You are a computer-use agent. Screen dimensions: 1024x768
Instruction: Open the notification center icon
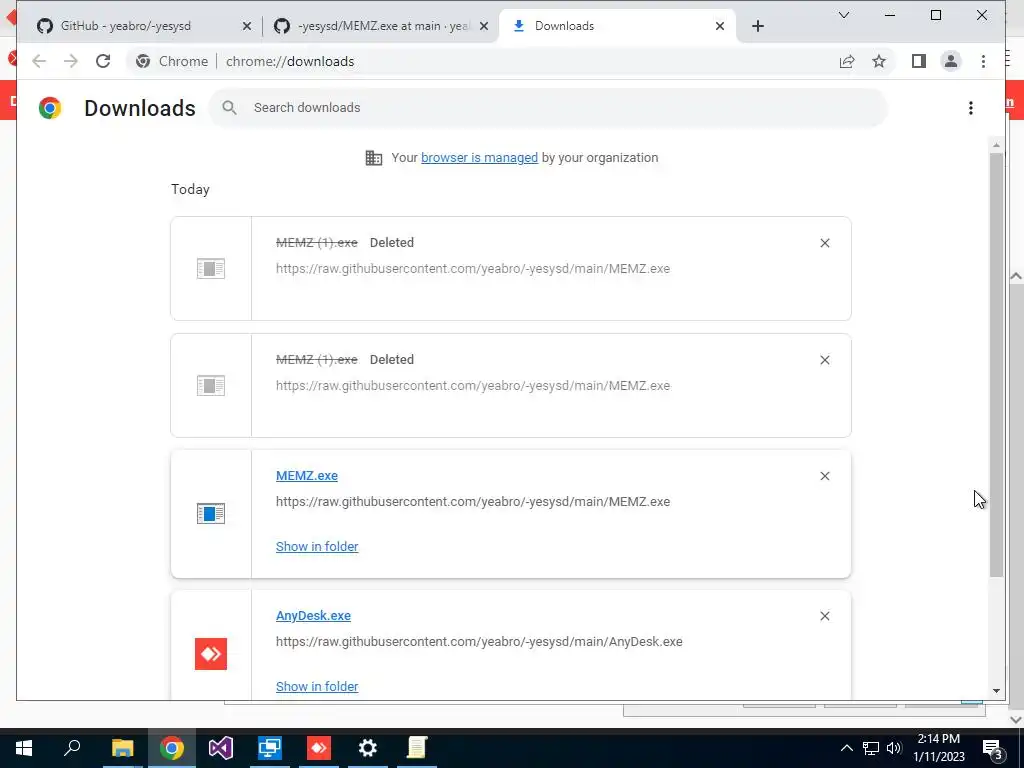click(993, 750)
